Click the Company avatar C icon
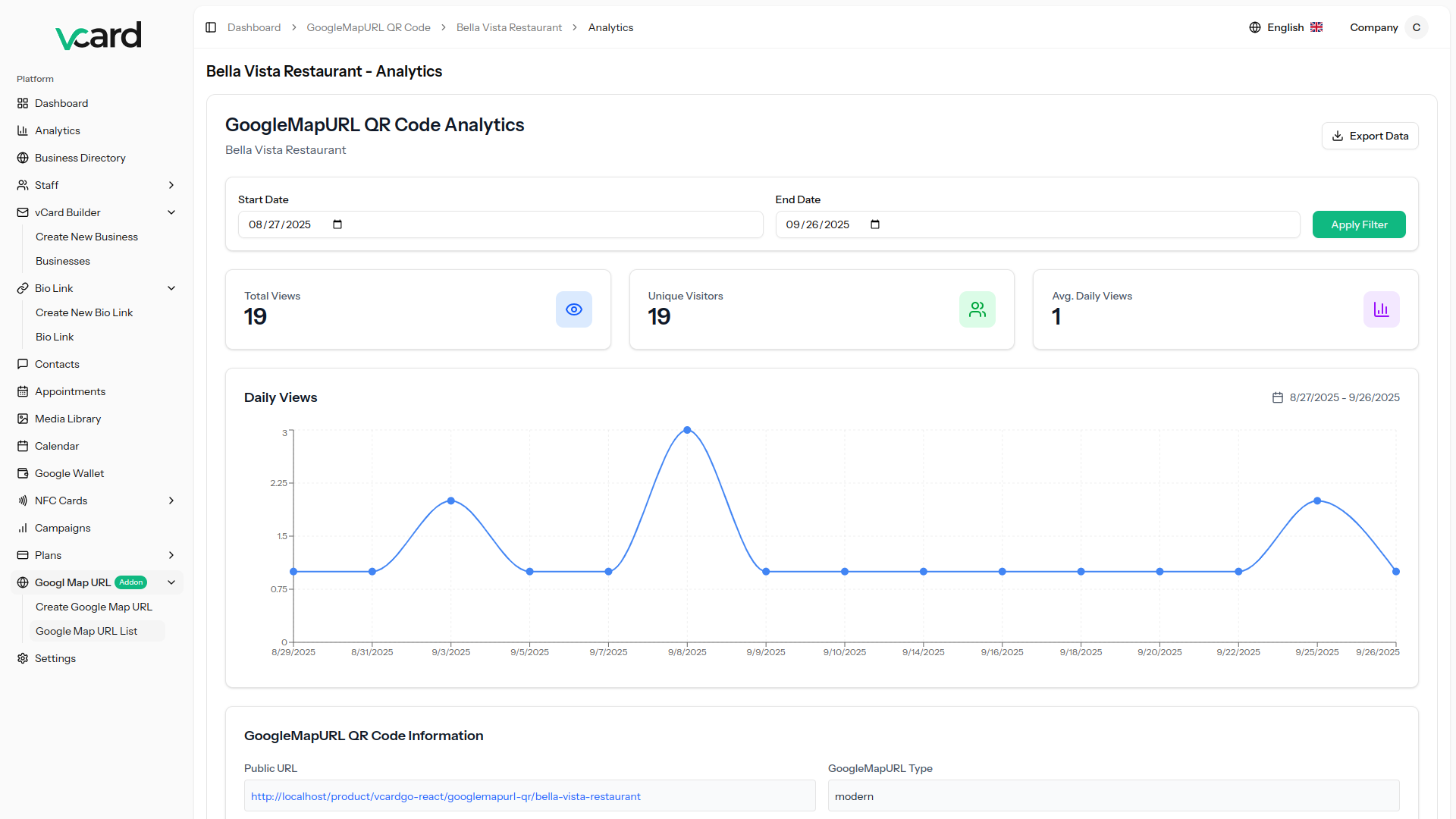 point(1416,27)
